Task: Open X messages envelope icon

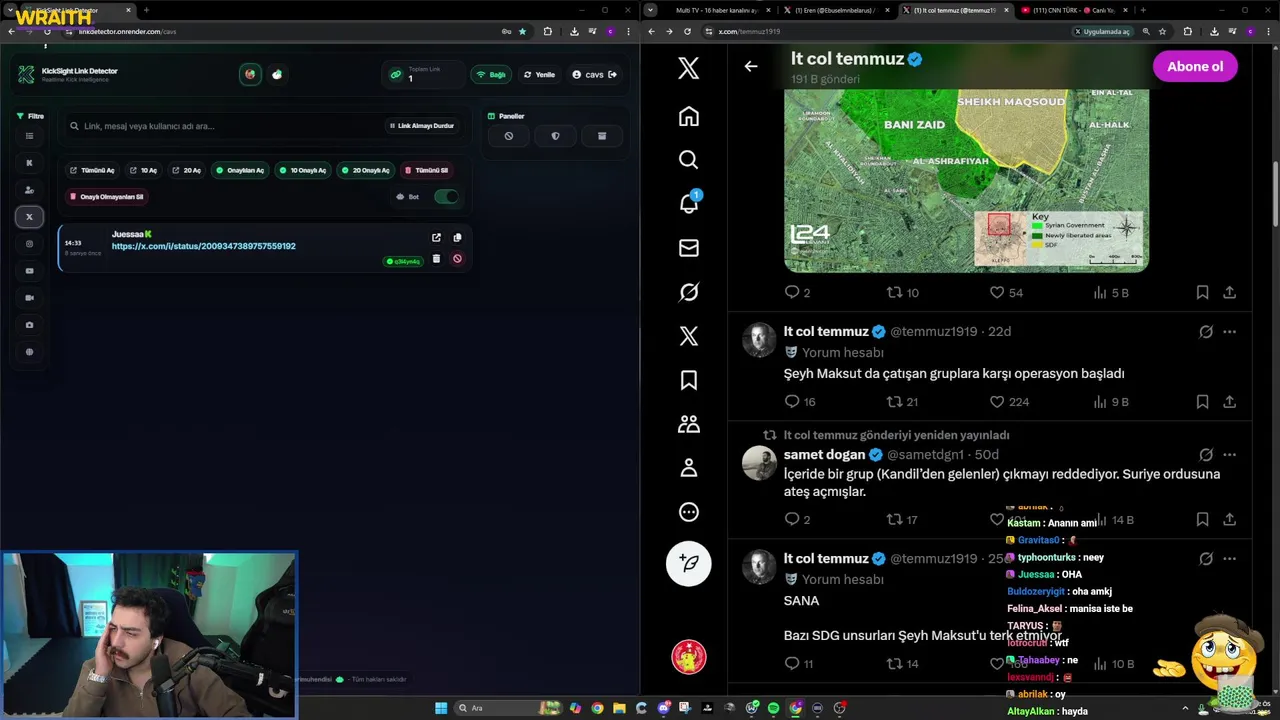Action: click(689, 248)
